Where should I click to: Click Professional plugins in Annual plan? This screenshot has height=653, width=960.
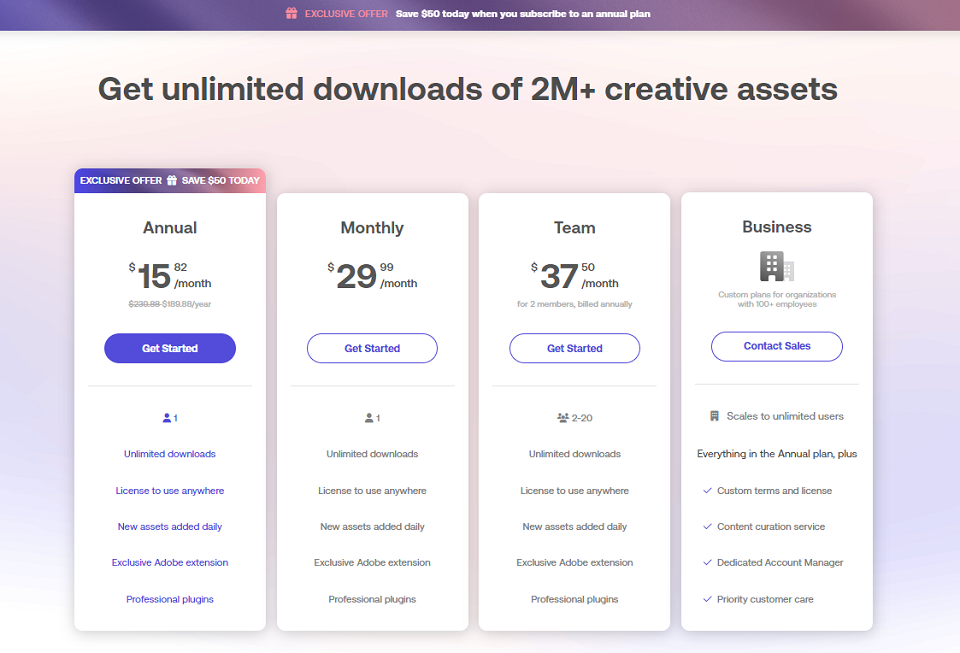coord(170,599)
